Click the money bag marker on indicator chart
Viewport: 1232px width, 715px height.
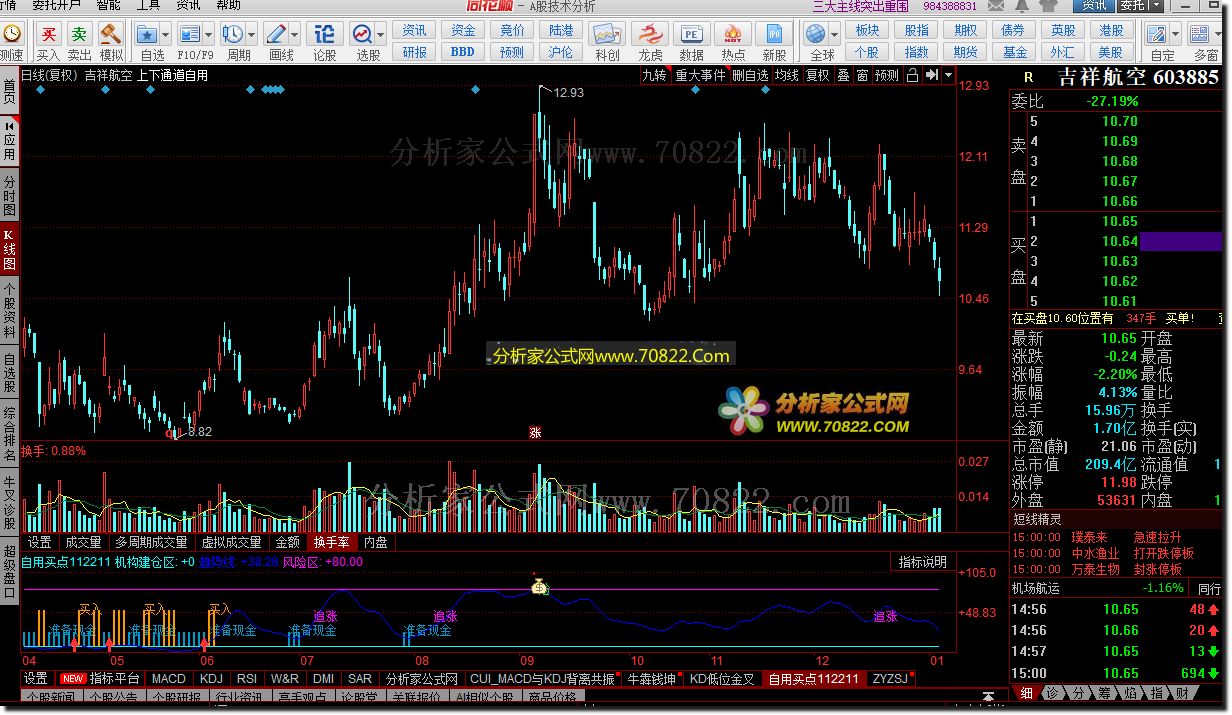tap(540, 587)
